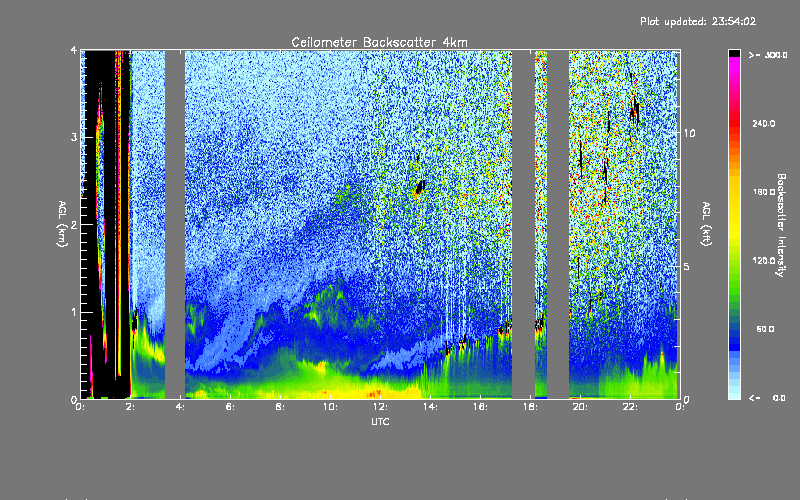The width and height of the screenshot is (800, 500).
Task: Click the '<= 0.0' colorbar value
Action: pyautogui.click(x=768, y=398)
